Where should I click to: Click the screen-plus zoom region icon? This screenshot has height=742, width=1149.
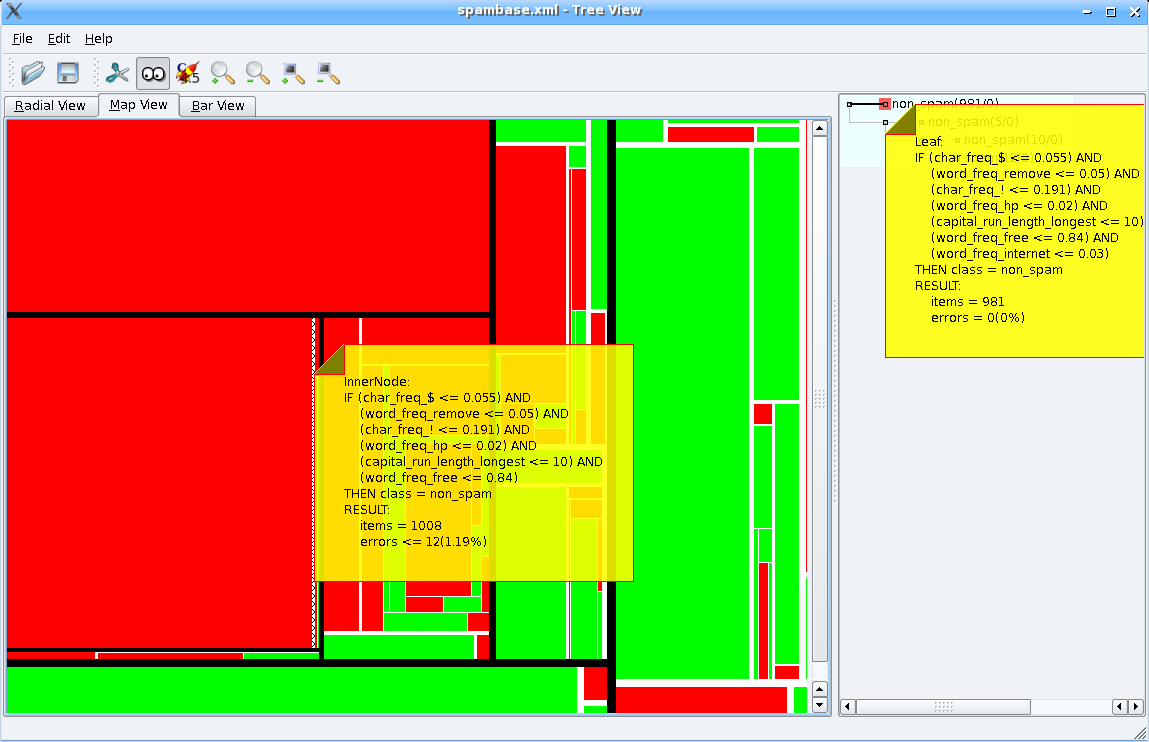coord(293,73)
